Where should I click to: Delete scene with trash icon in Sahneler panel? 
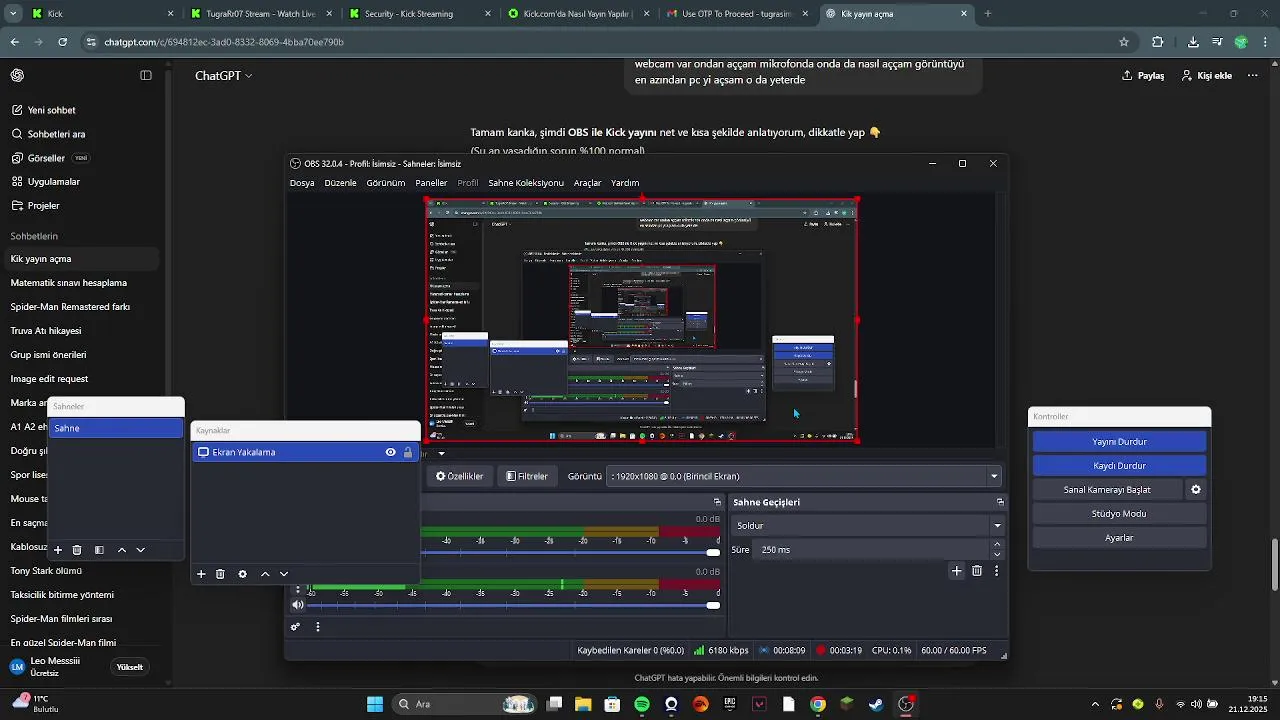[x=77, y=550]
